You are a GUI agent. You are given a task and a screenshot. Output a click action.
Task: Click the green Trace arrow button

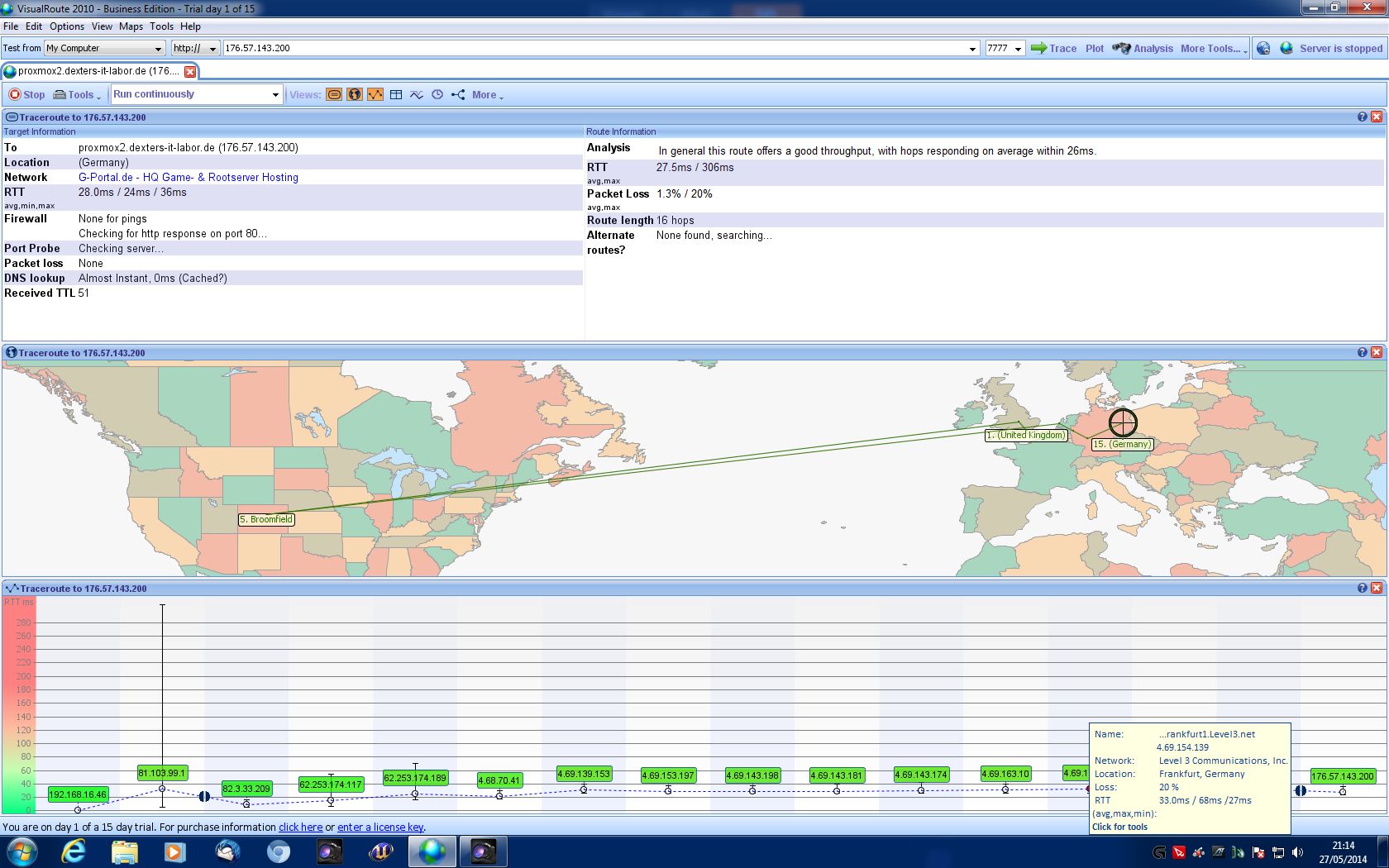click(1053, 49)
